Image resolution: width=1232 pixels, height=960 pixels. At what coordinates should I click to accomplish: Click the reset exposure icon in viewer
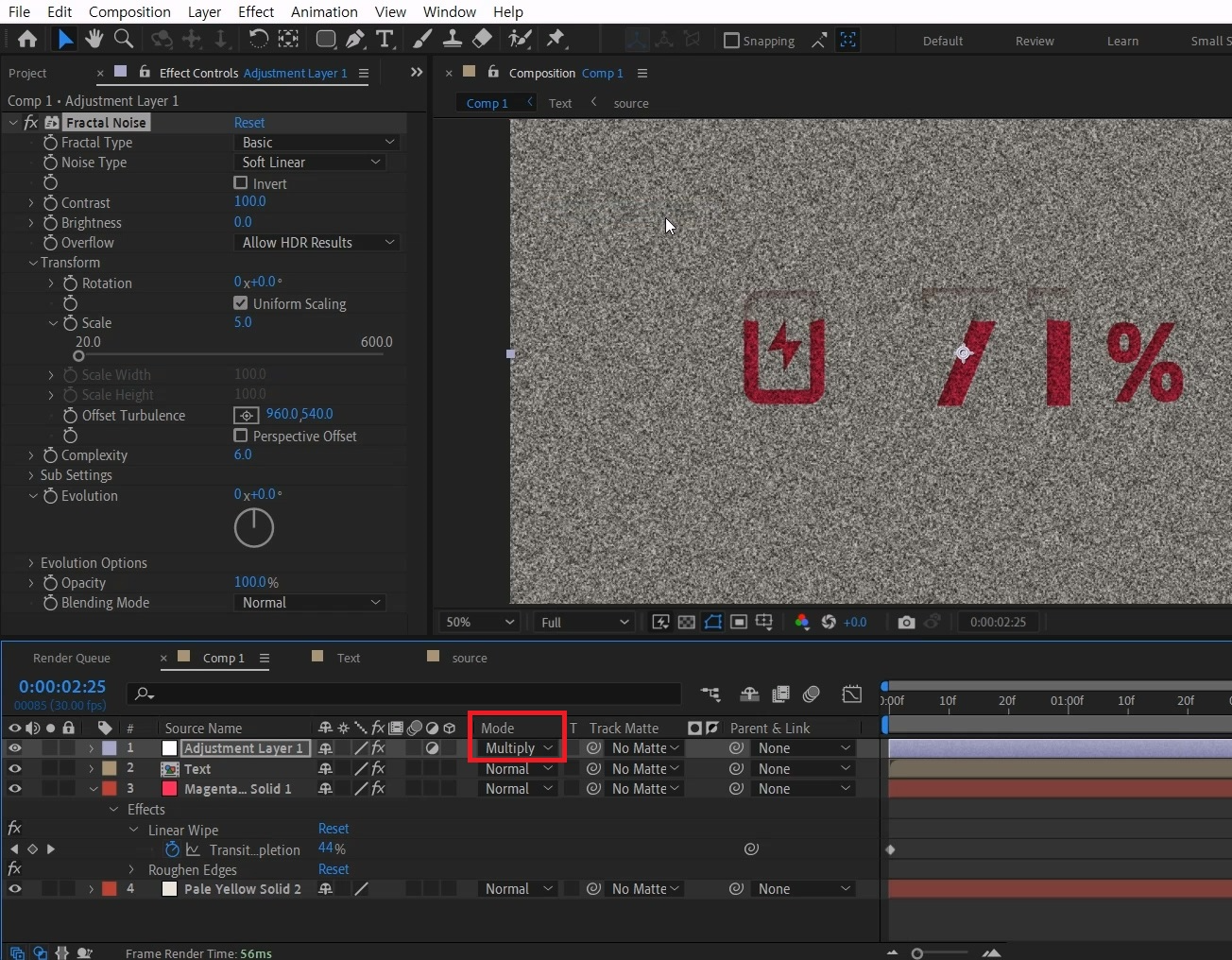coord(829,622)
